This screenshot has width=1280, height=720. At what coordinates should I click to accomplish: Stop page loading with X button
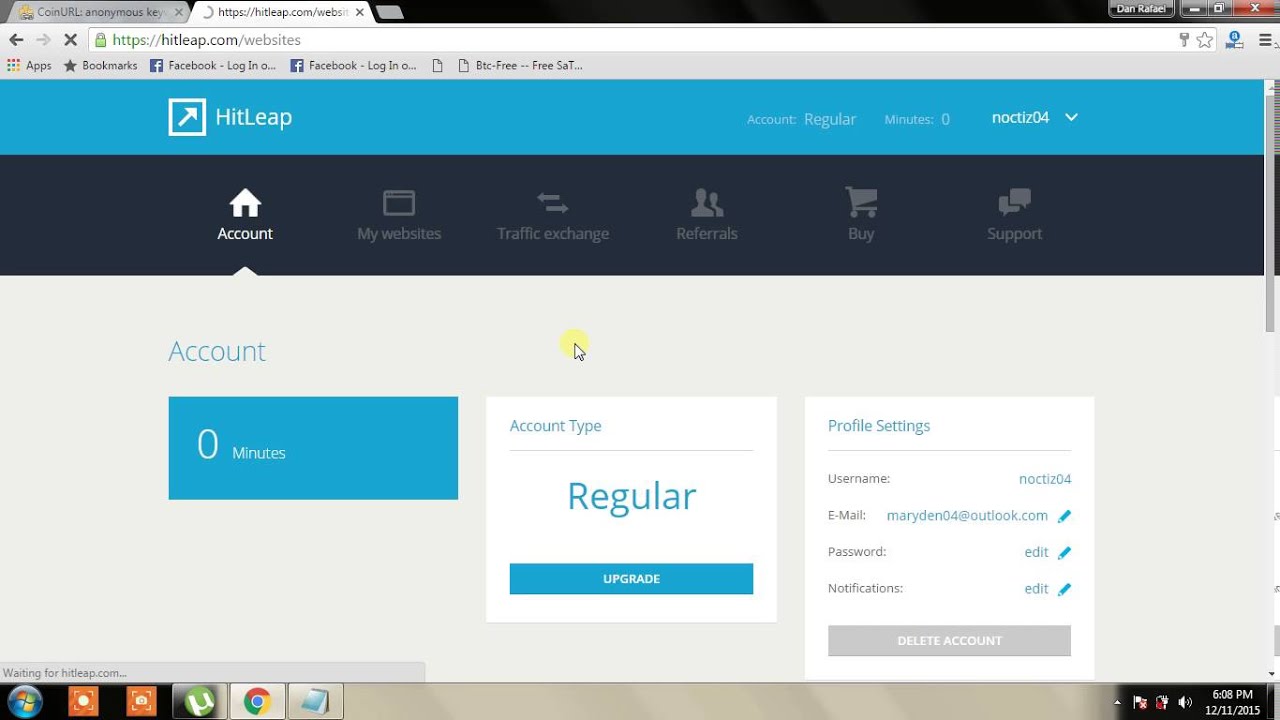(x=71, y=40)
